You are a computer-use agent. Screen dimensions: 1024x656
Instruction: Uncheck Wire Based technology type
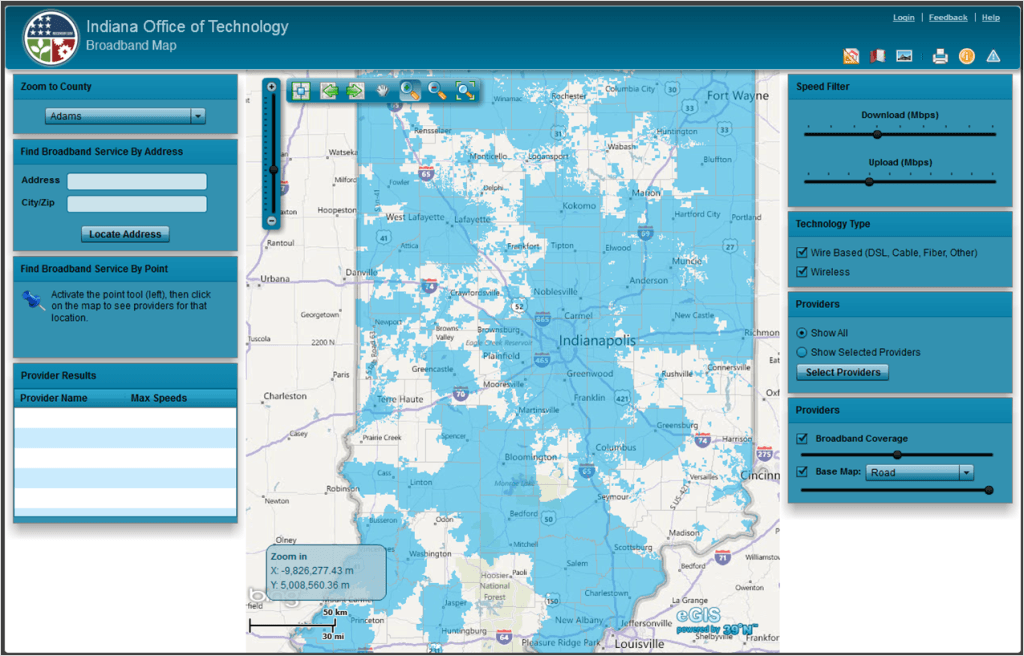click(x=802, y=252)
